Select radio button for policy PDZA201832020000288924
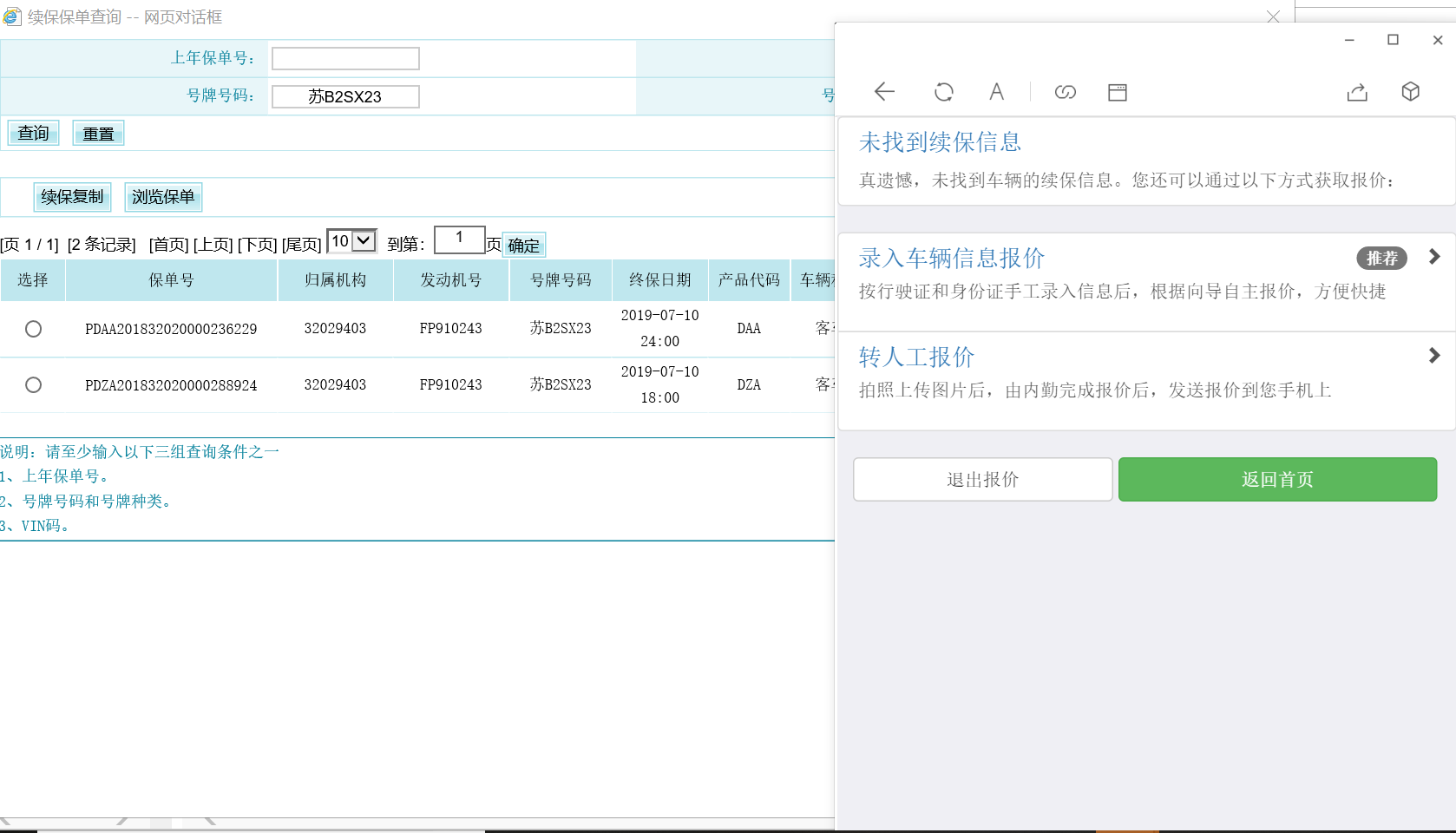The image size is (1456, 833). 34,384
